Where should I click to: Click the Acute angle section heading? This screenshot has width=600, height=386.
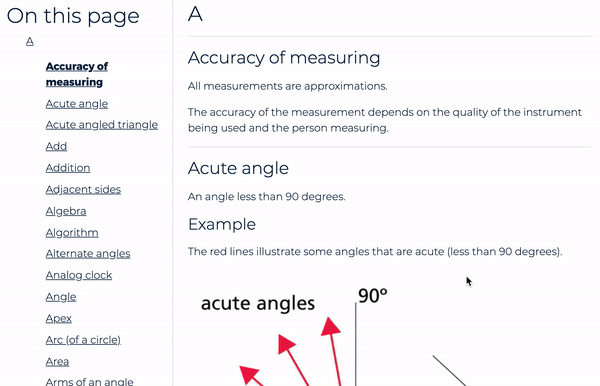point(238,168)
